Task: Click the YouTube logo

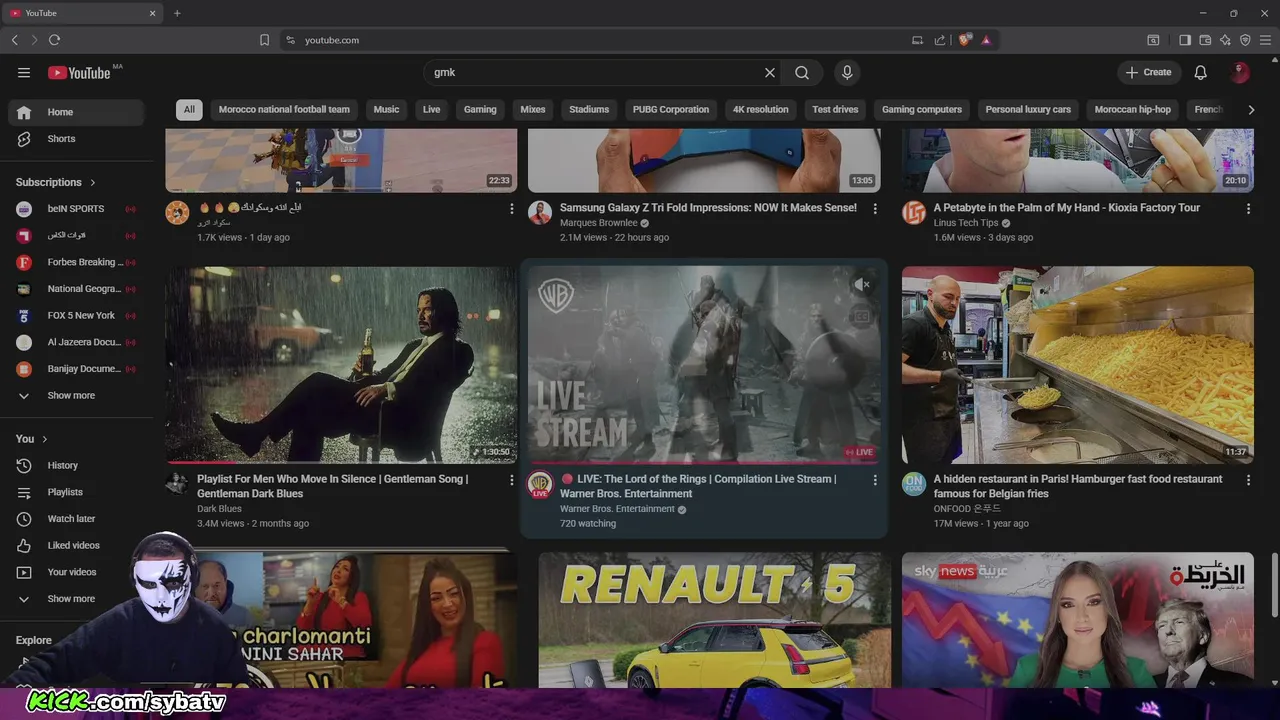Action: (x=79, y=72)
